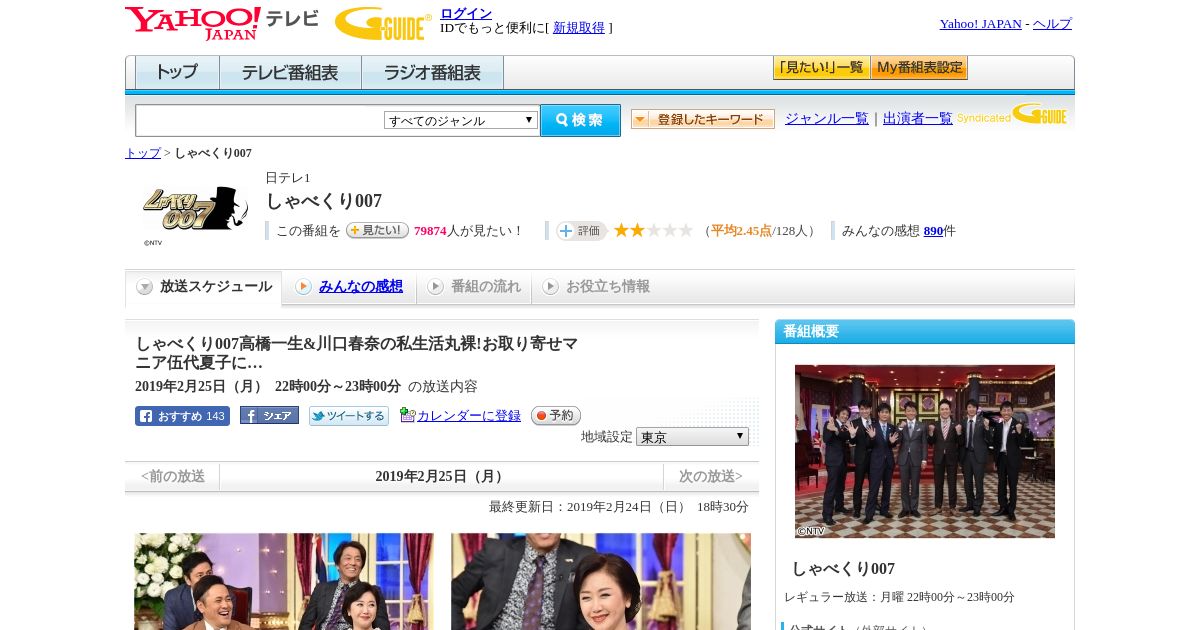Click the ジャンル一覧 link
The height and width of the screenshot is (630, 1200).
point(827,118)
